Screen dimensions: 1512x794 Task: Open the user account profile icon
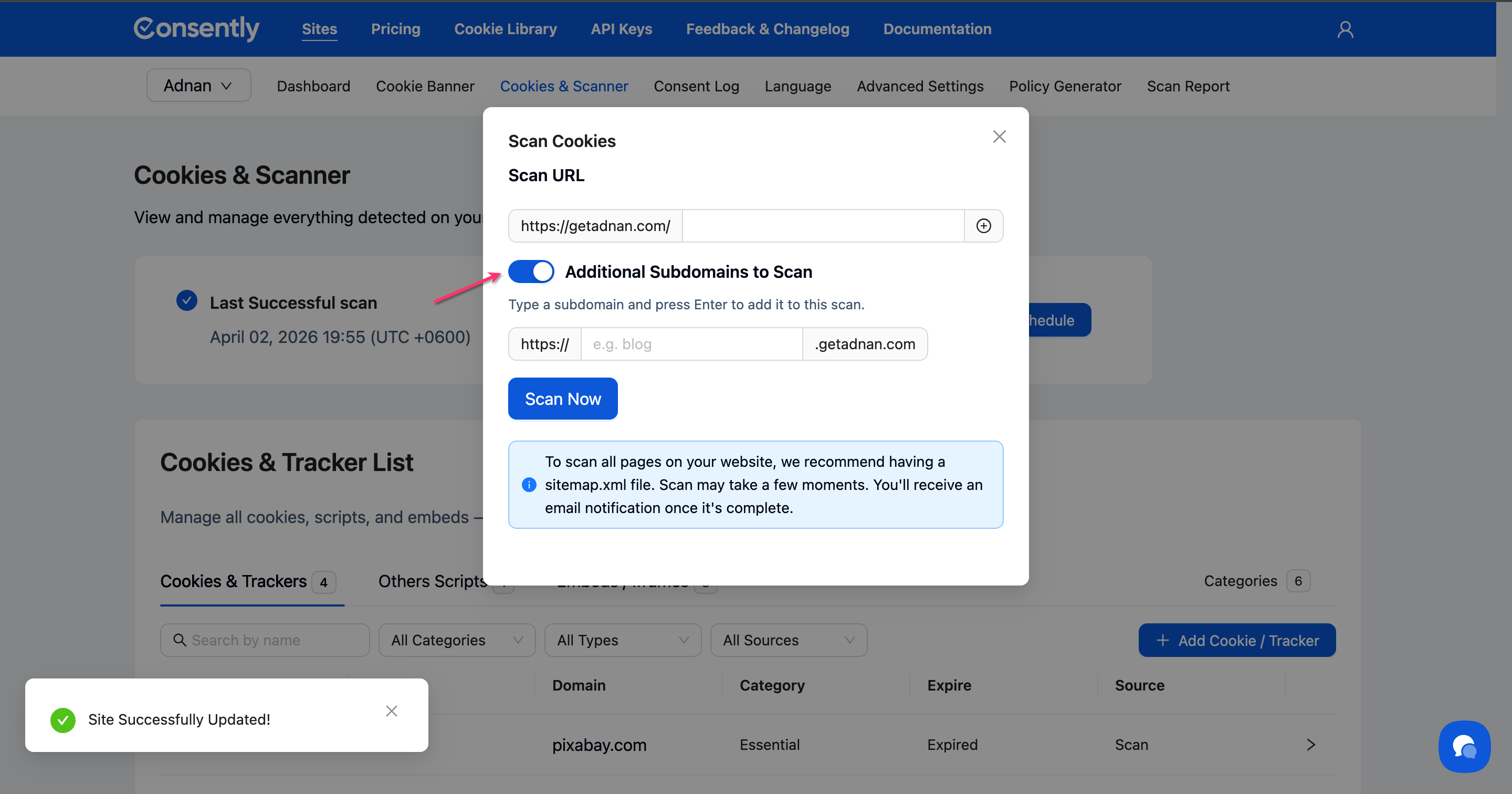coord(1345,29)
